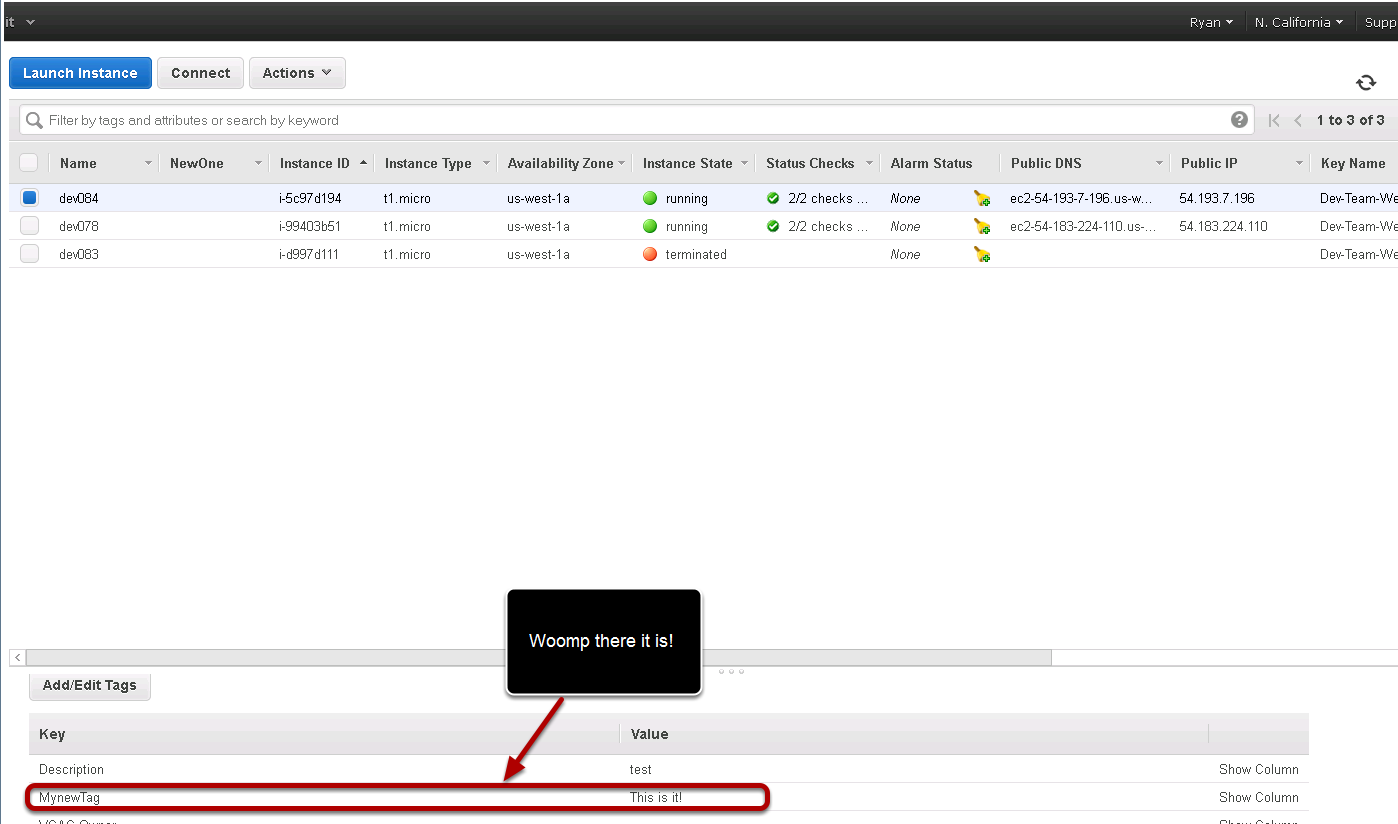Click the 'test' tag value cell

coord(640,769)
